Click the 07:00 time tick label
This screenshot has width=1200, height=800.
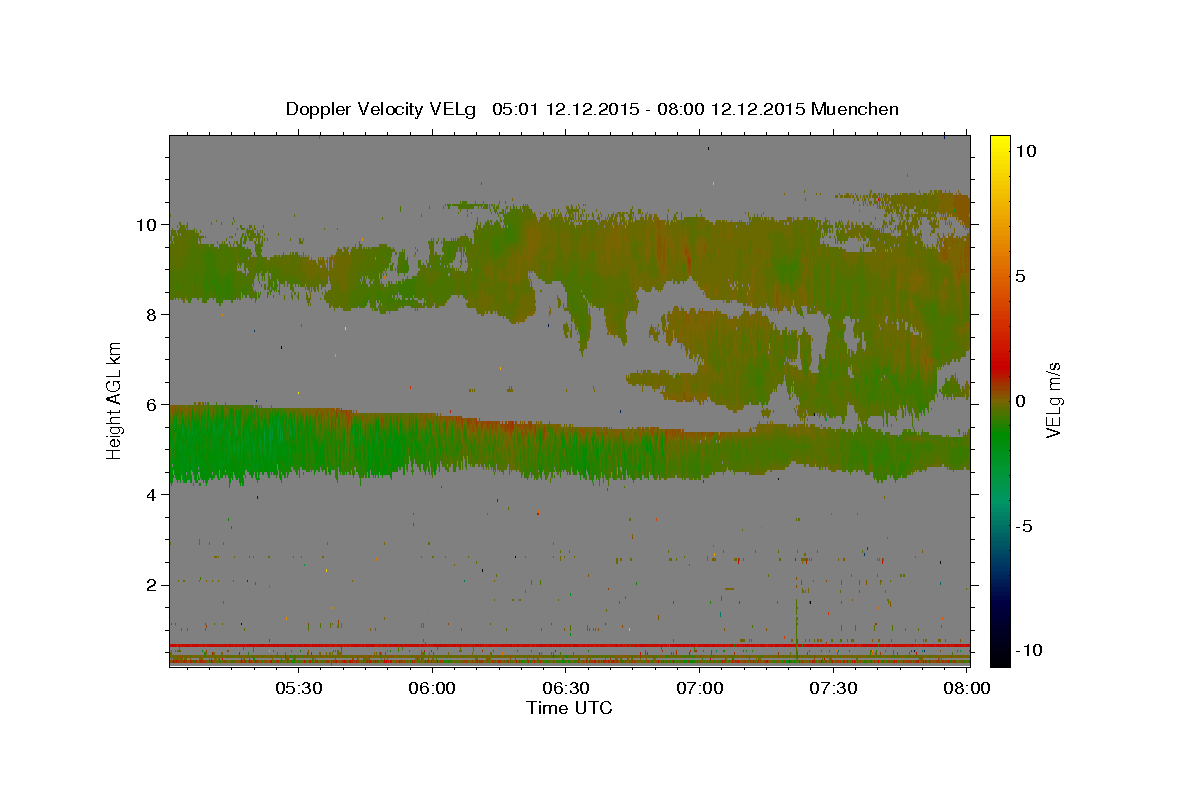(x=700, y=688)
